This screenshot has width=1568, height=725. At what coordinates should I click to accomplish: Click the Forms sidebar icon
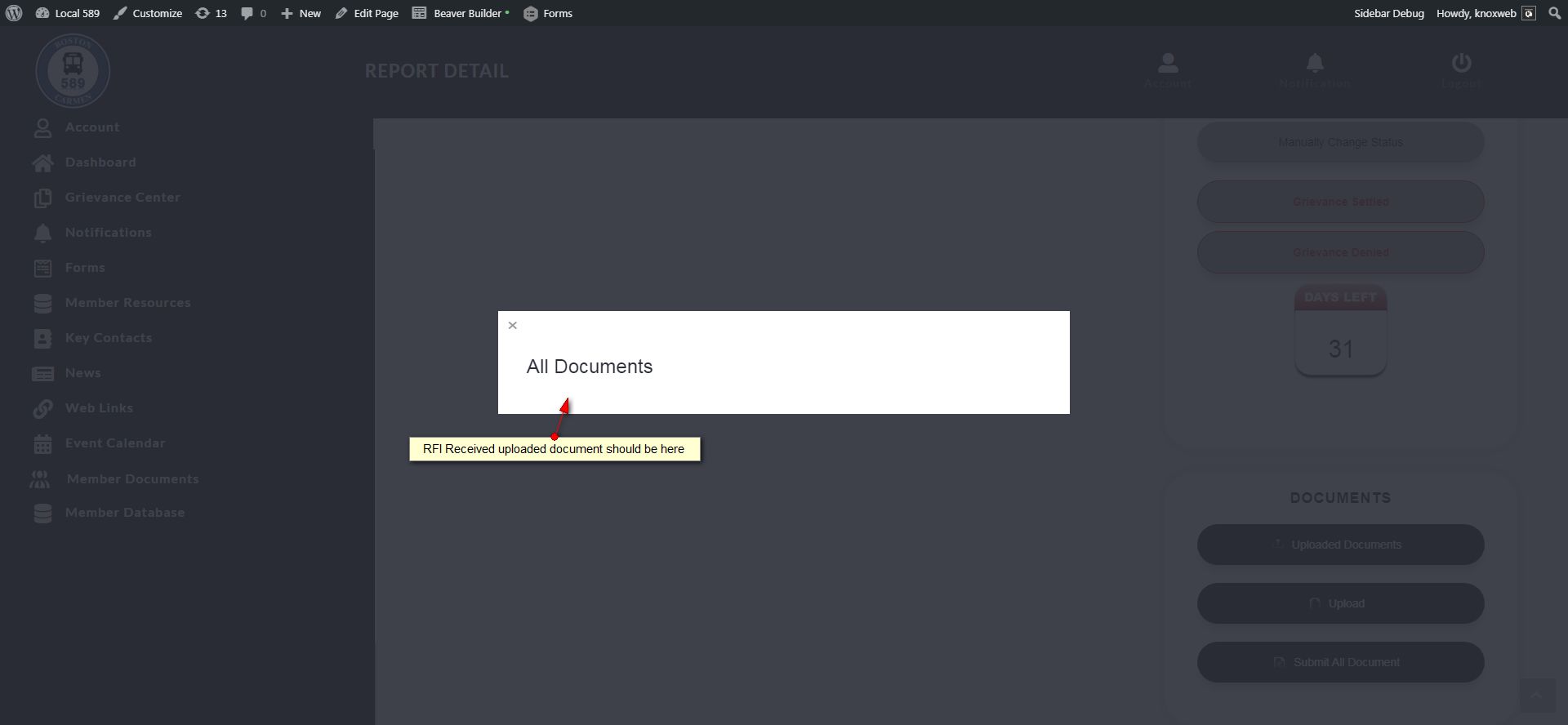(x=43, y=269)
